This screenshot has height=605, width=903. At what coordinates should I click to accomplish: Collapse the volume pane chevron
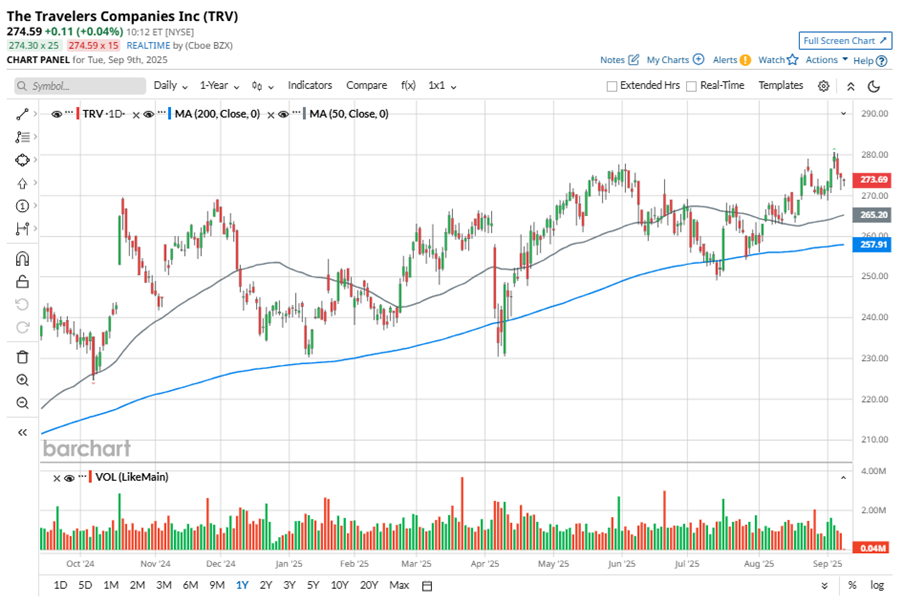coord(843,478)
